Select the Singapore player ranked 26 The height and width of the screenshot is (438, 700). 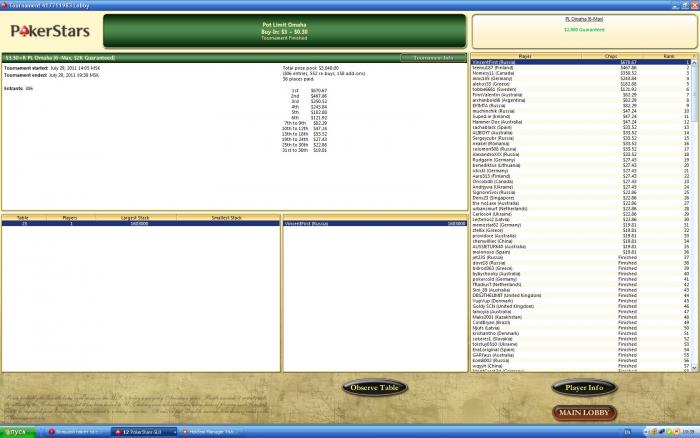(x=581, y=198)
